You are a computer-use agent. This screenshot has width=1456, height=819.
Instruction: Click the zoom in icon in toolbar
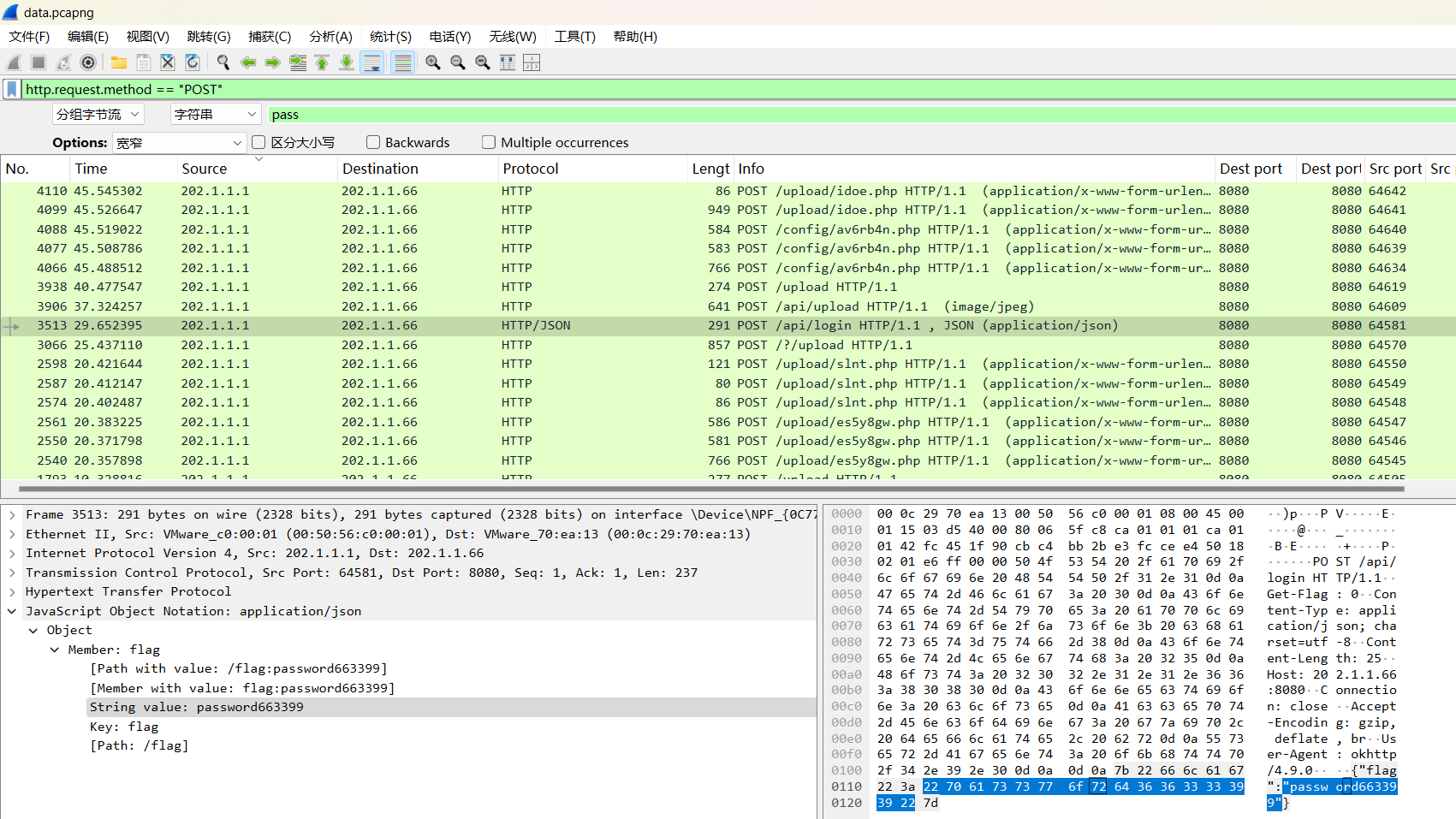[433, 62]
